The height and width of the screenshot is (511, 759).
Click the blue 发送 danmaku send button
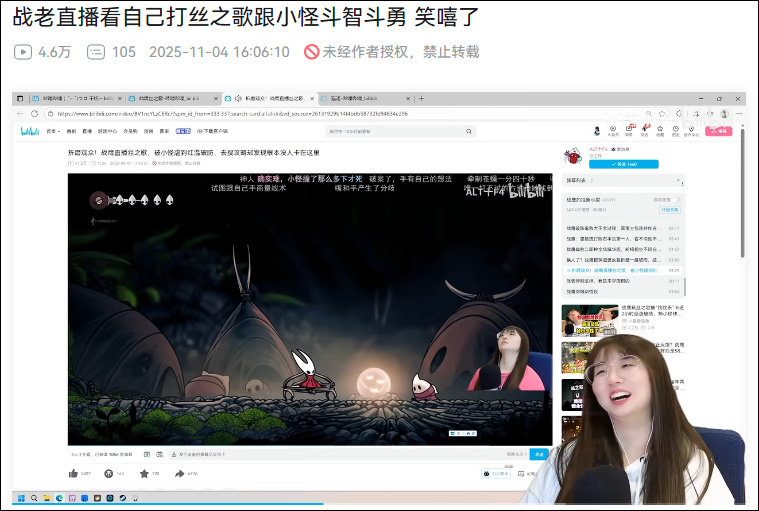[x=539, y=454]
